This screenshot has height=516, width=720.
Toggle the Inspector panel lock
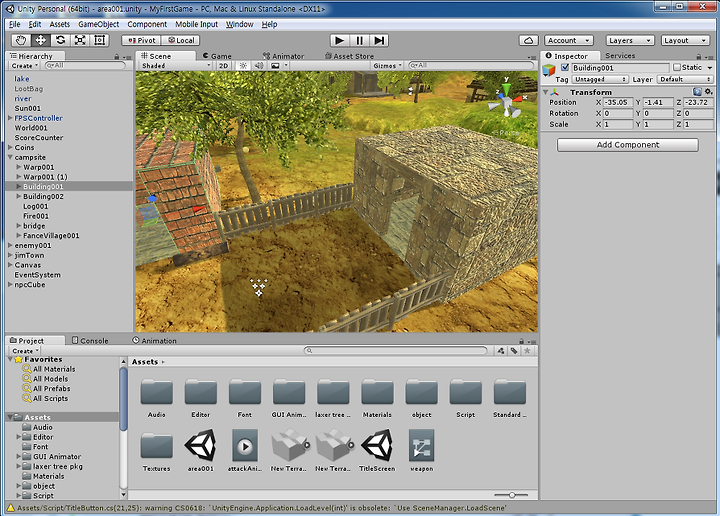tap(699, 57)
